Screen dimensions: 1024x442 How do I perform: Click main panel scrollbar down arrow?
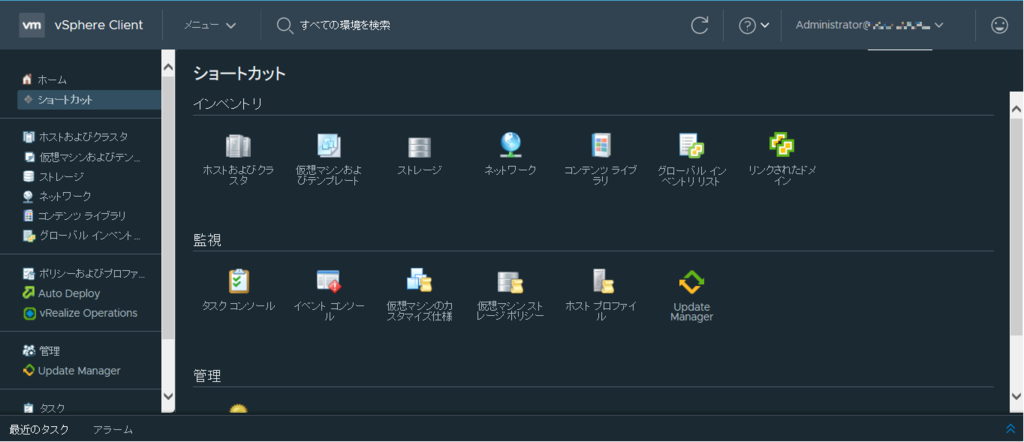1016,396
